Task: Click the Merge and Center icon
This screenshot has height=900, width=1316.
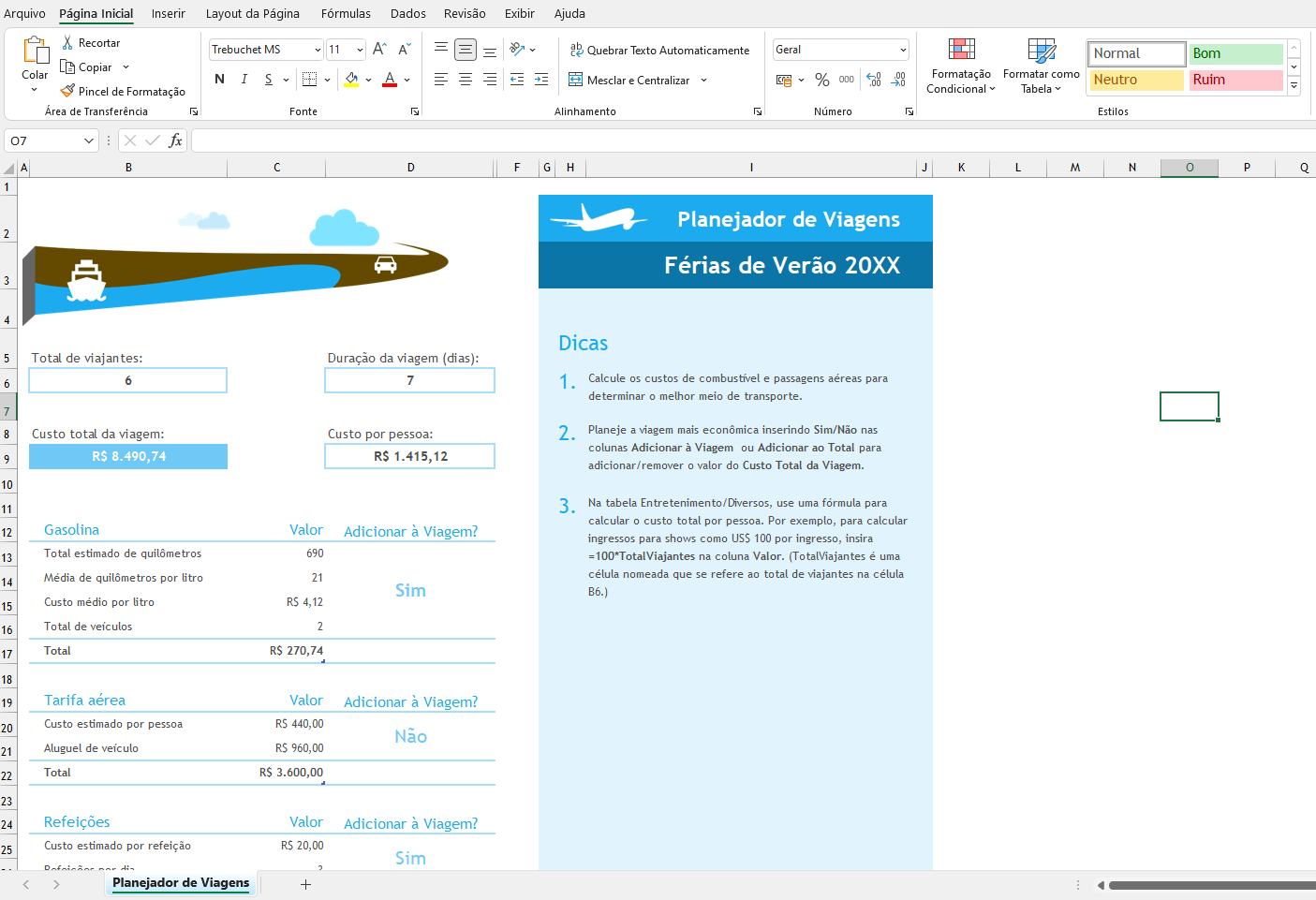Action: pyautogui.click(x=576, y=81)
